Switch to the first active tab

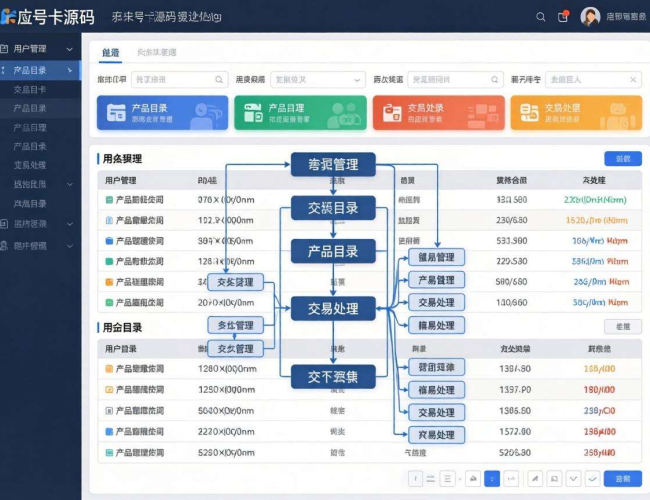pos(111,53)
